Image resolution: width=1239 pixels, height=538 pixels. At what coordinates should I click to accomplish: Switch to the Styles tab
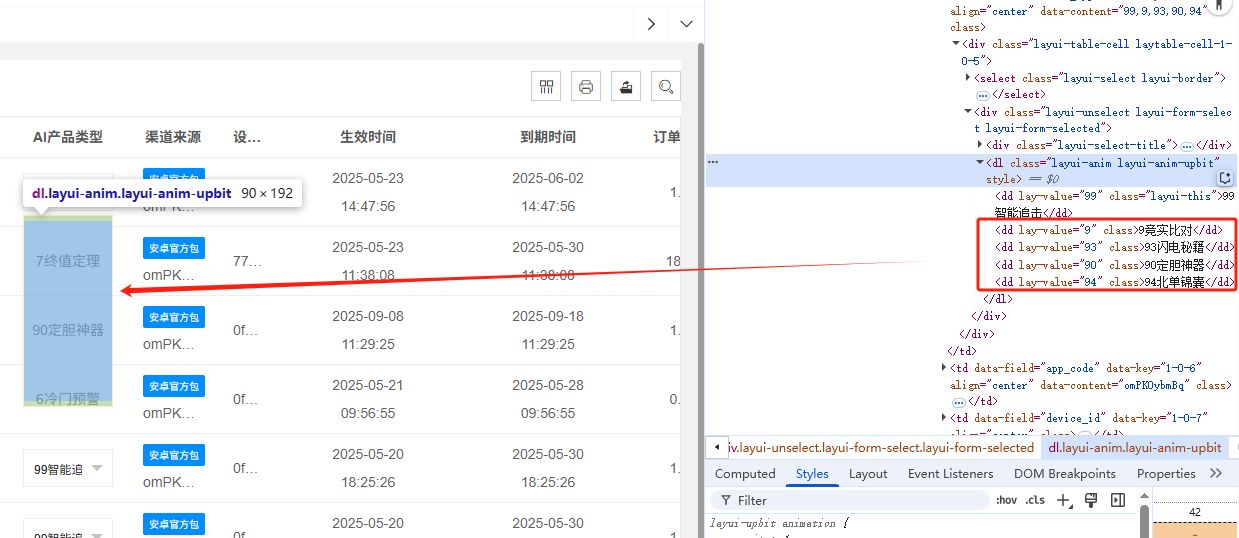tap(812, 474)
